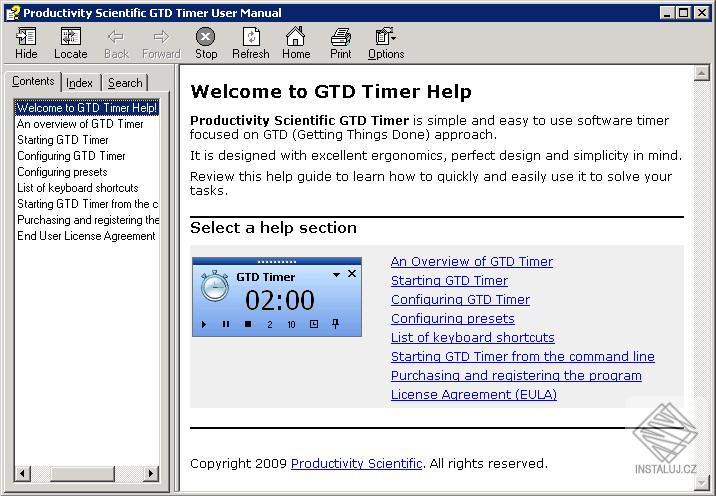Screen dimensions: 716x496
Task: Click the page scroll-up arrow
Action: [701, 73]
